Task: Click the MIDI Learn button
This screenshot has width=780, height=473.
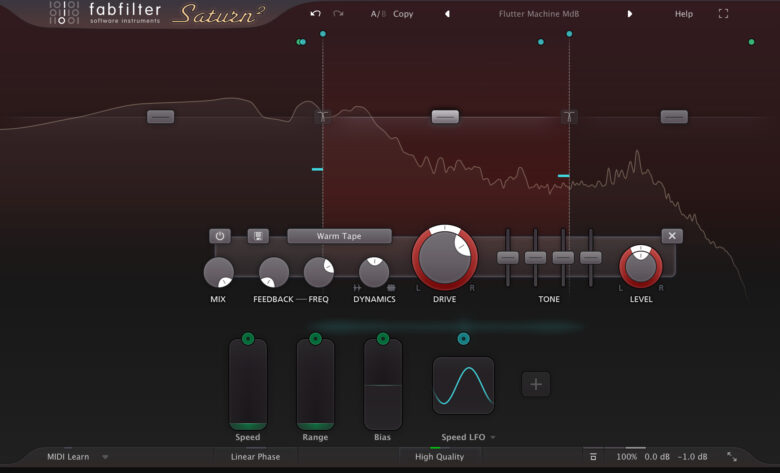Action: 68,457
